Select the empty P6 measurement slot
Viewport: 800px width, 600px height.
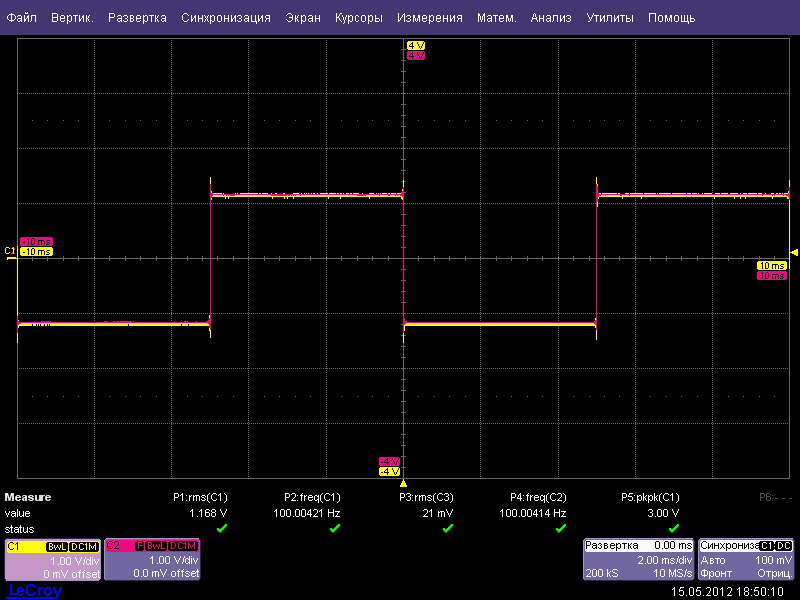point(773,497)
